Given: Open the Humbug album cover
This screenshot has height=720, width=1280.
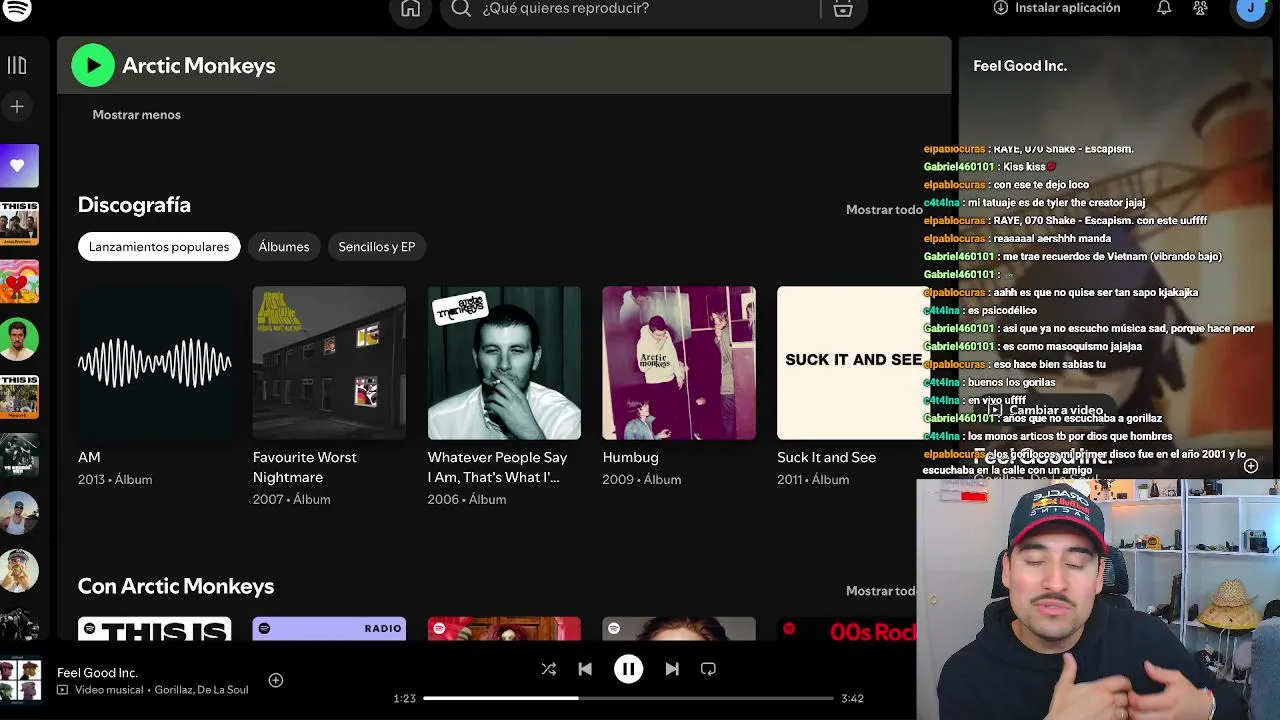Looking at the screenshot, I should 679,363.
